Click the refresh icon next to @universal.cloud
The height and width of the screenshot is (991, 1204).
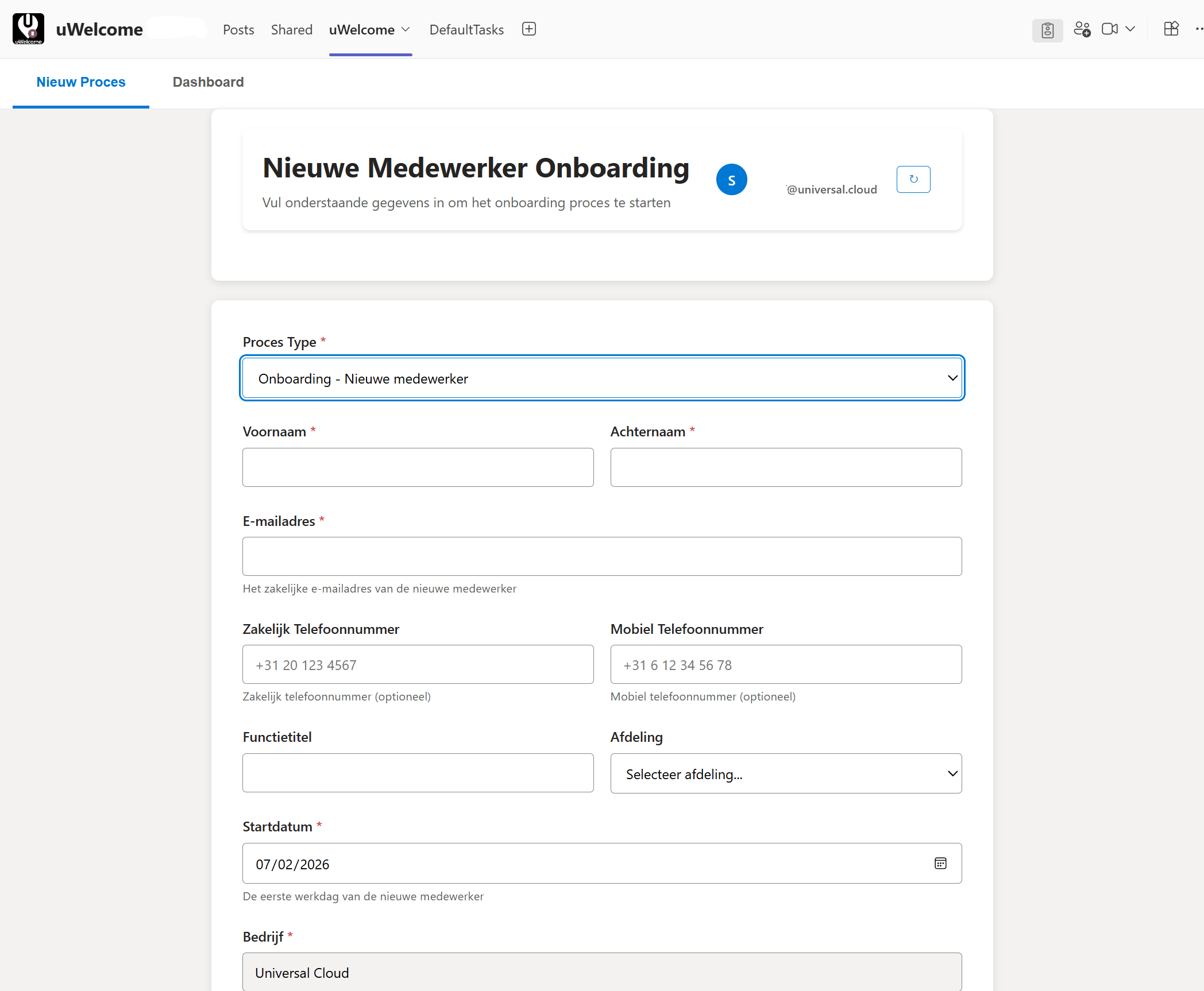913,179
